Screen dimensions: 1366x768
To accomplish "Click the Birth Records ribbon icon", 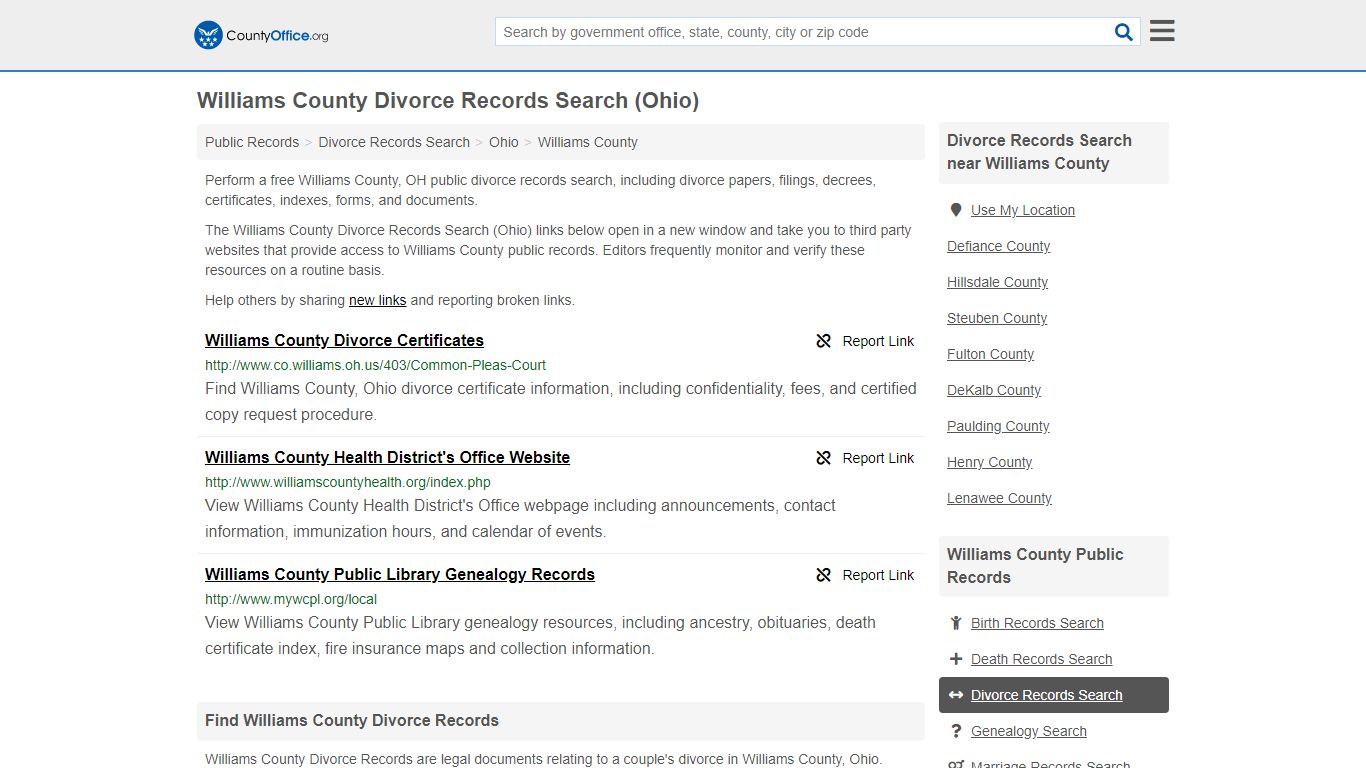I will click(x=956, y=623).
